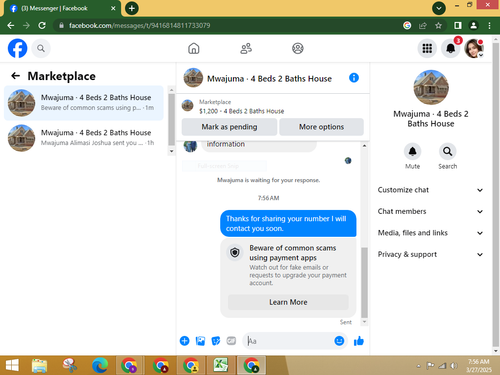Image resolution: width=500 pixels, height=375 pixels.
Task: Choose a sticker from the composer
Action: click(216, 341)
